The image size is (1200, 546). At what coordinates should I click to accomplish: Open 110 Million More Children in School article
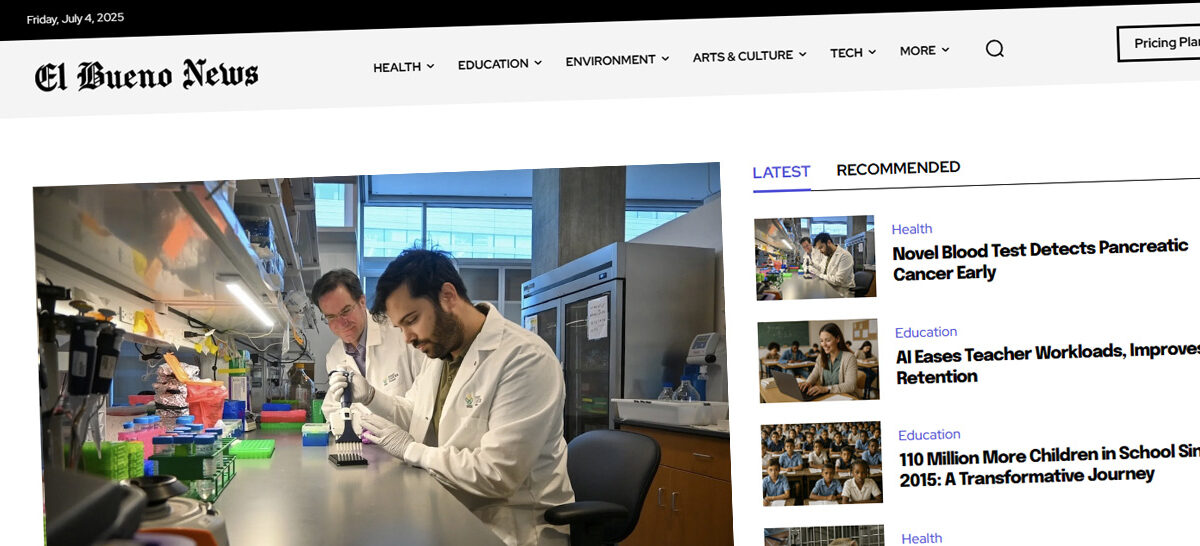pyautogui.click(x=1048, y=466)
